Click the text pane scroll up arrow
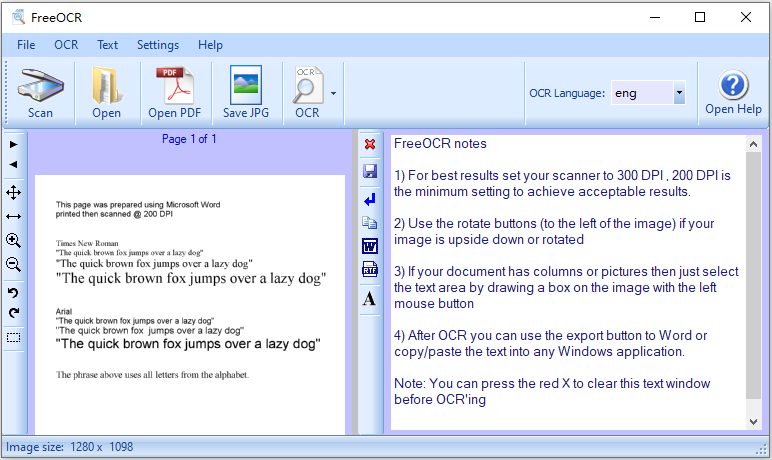Viewport: 772px width, 460px height. pos(753,144)
